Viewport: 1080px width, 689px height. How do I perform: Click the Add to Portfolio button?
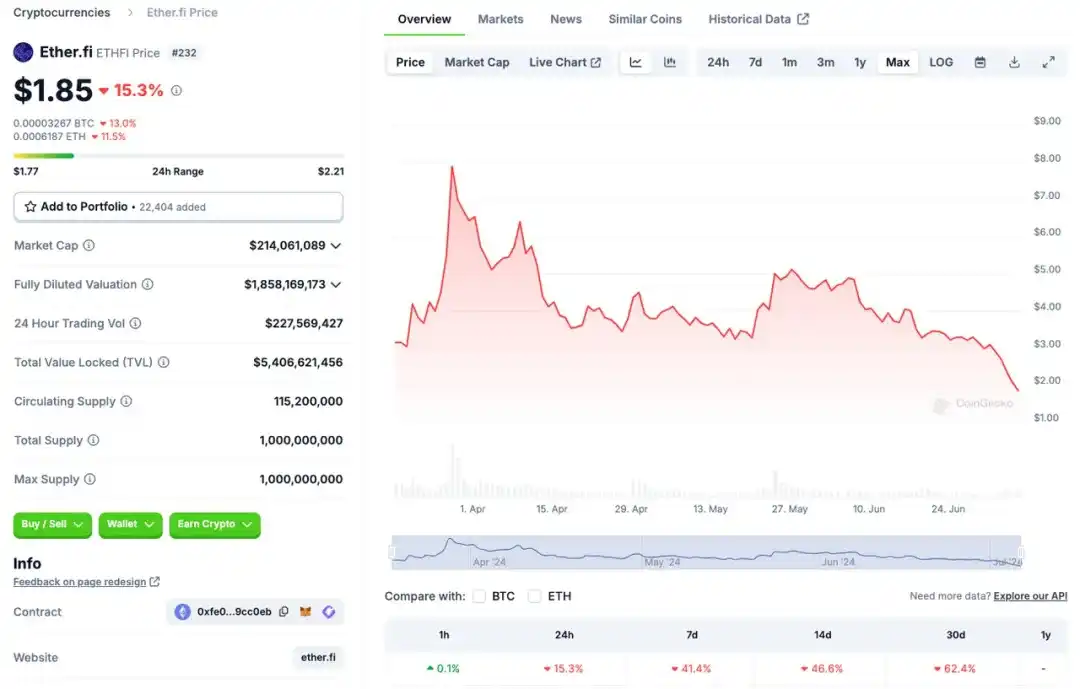[178, 207]
